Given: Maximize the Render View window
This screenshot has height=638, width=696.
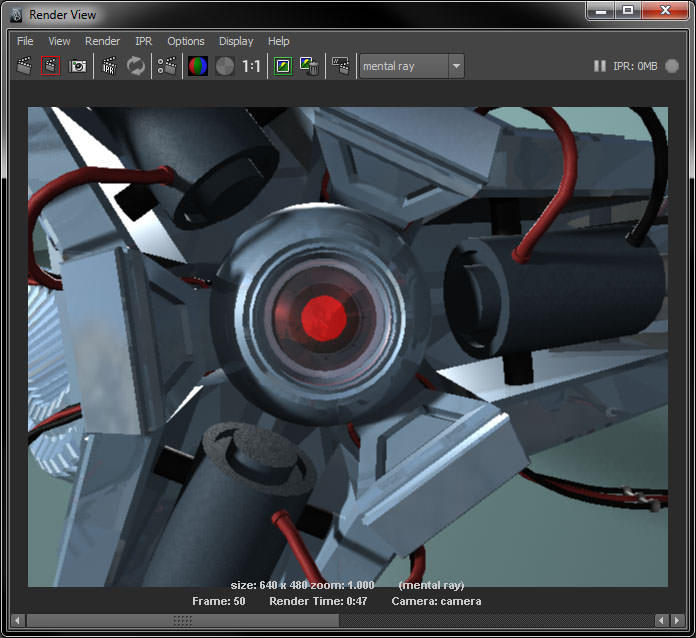Looking at the screenshot, I should (x=628, y=11).
